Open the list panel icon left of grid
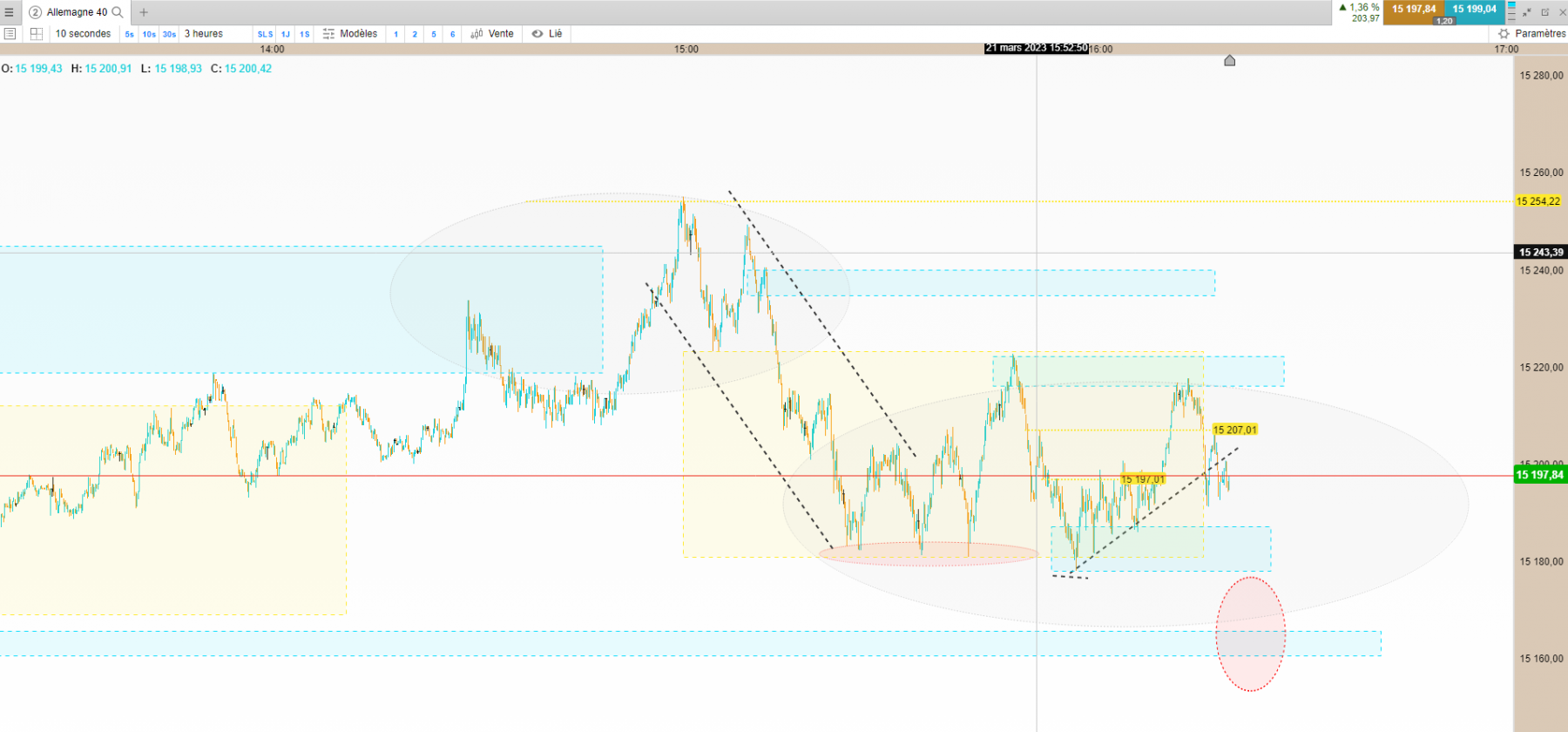The image size is (1568, 732). (10, 34)
